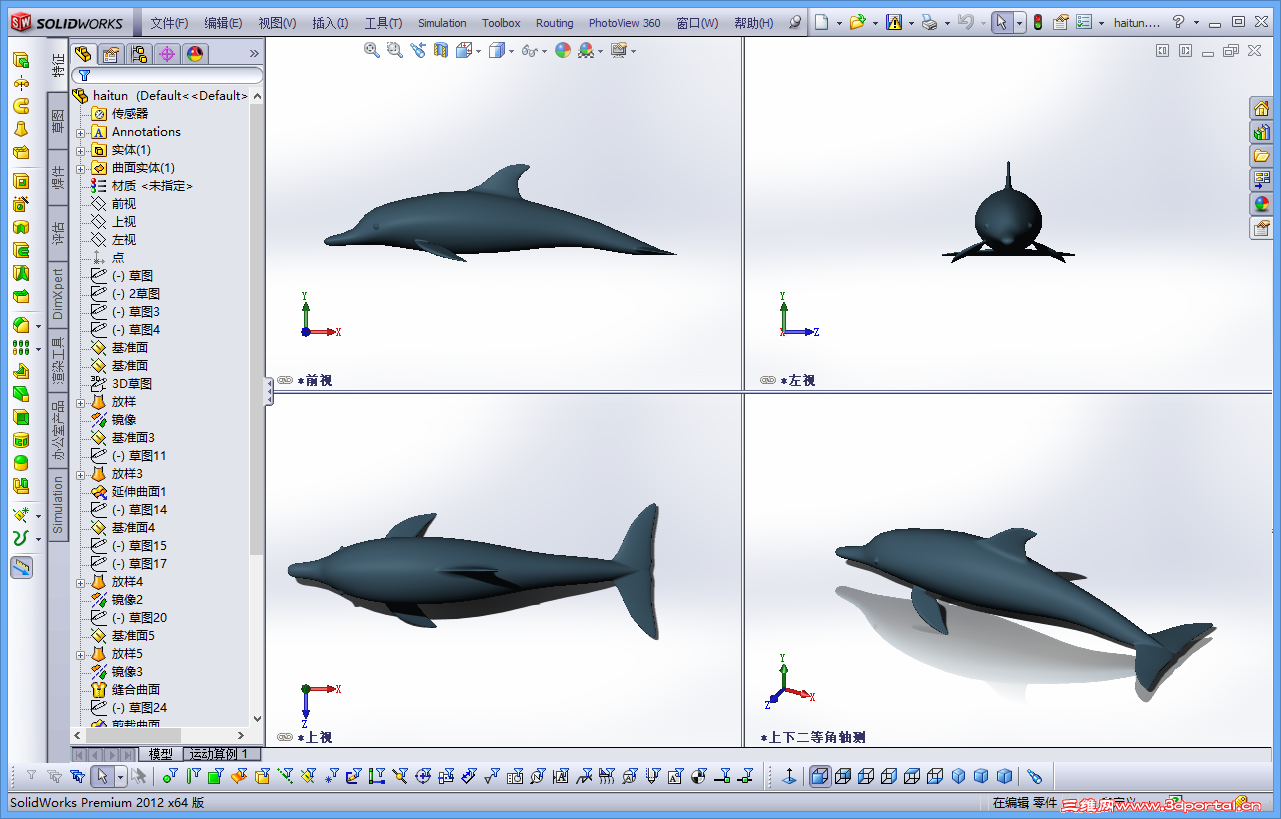The image size is (1281, 819).
Task: Expand the 曲面实体(1) tree node
Action: (81, 168)
